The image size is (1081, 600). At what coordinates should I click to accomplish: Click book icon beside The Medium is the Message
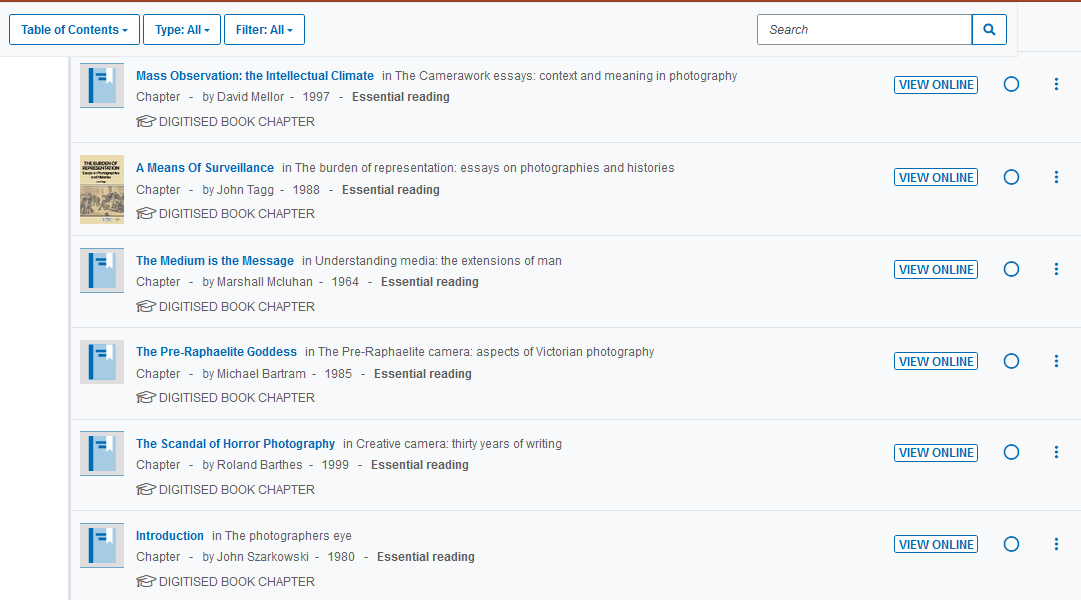pyautogui.click(x=102, y=270)
